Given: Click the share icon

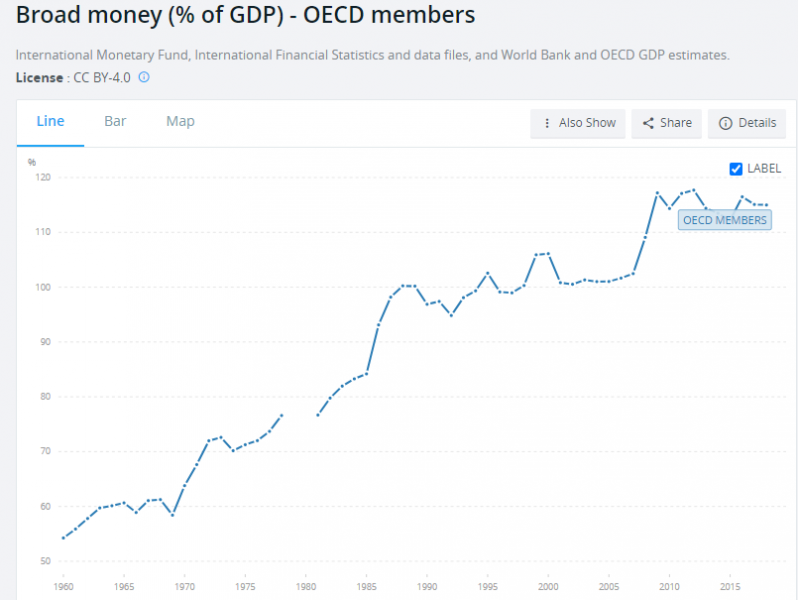Looking at the screenshot, I should pos(648,123).
